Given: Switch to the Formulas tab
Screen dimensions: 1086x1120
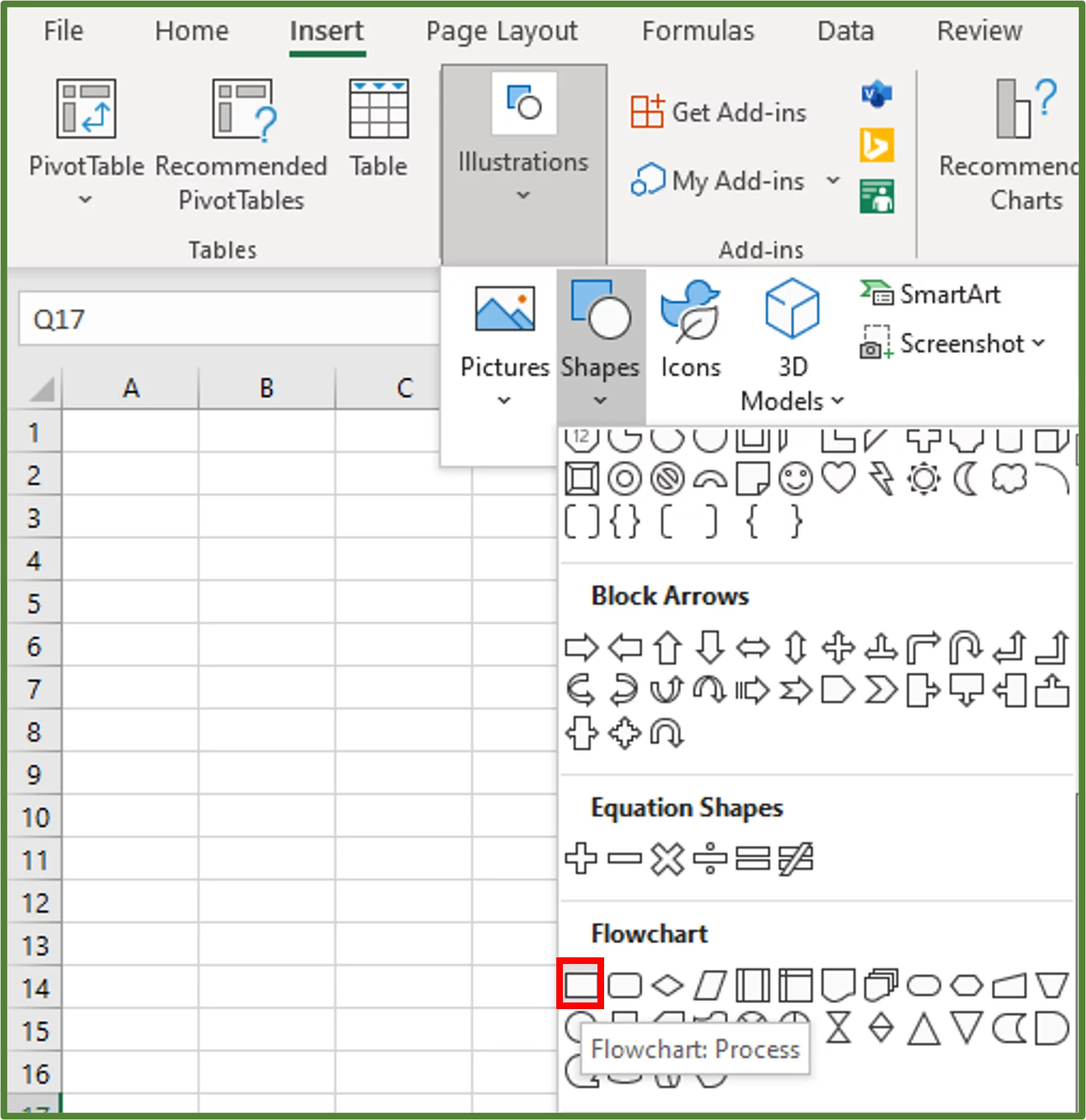Looking at the screenshot, I should coord(698,31).
